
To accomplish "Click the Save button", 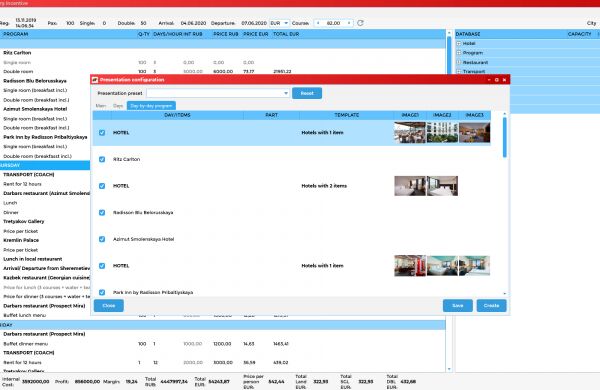I will point(458,305).
